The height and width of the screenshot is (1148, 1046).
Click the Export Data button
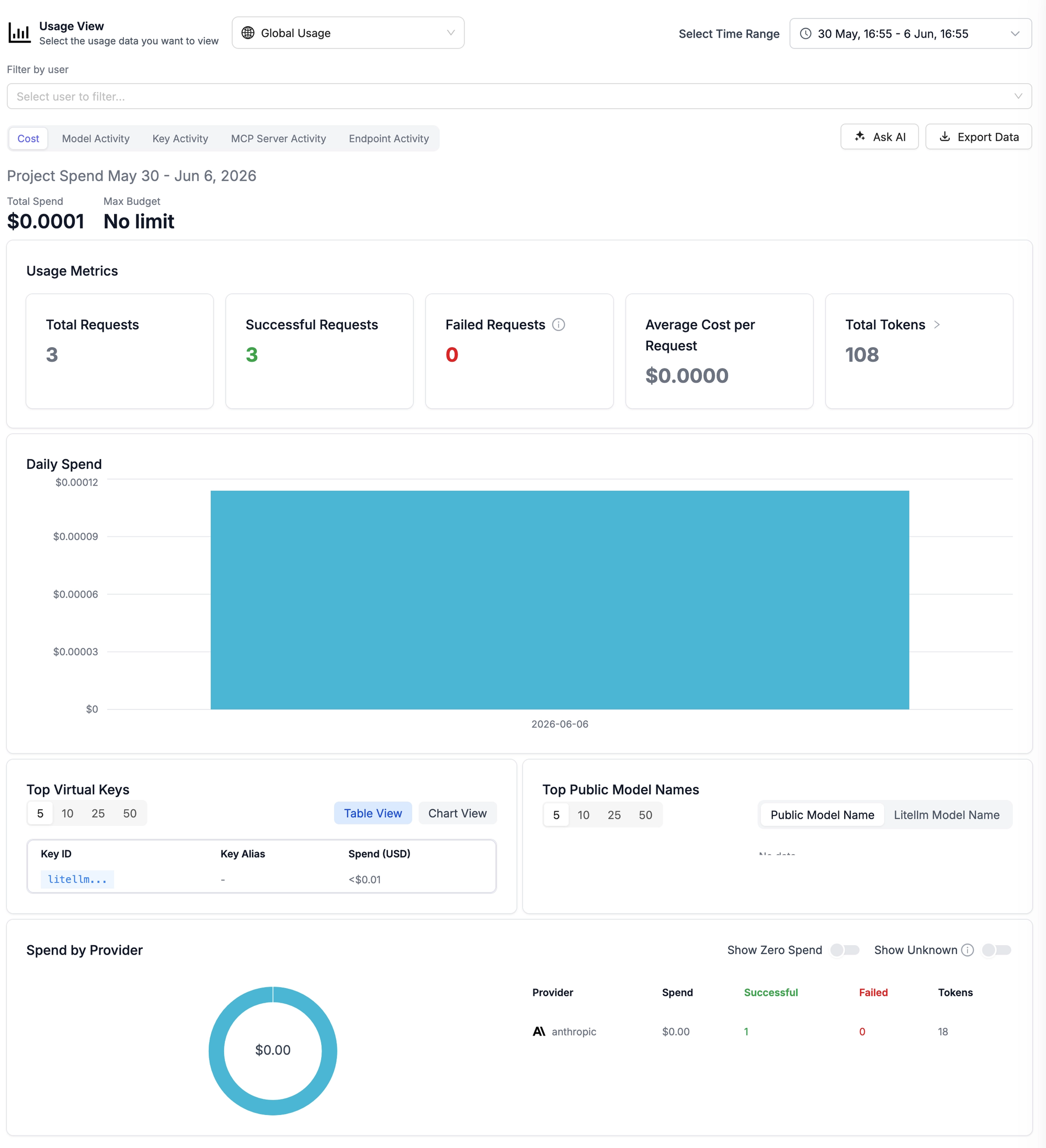(x=978, y=136)
